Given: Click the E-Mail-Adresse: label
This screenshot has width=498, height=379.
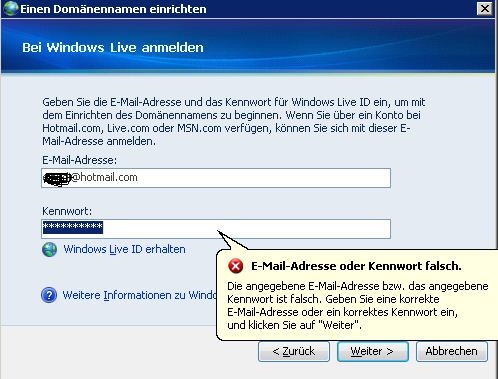Looking at the screenshot, I should 80,160.
